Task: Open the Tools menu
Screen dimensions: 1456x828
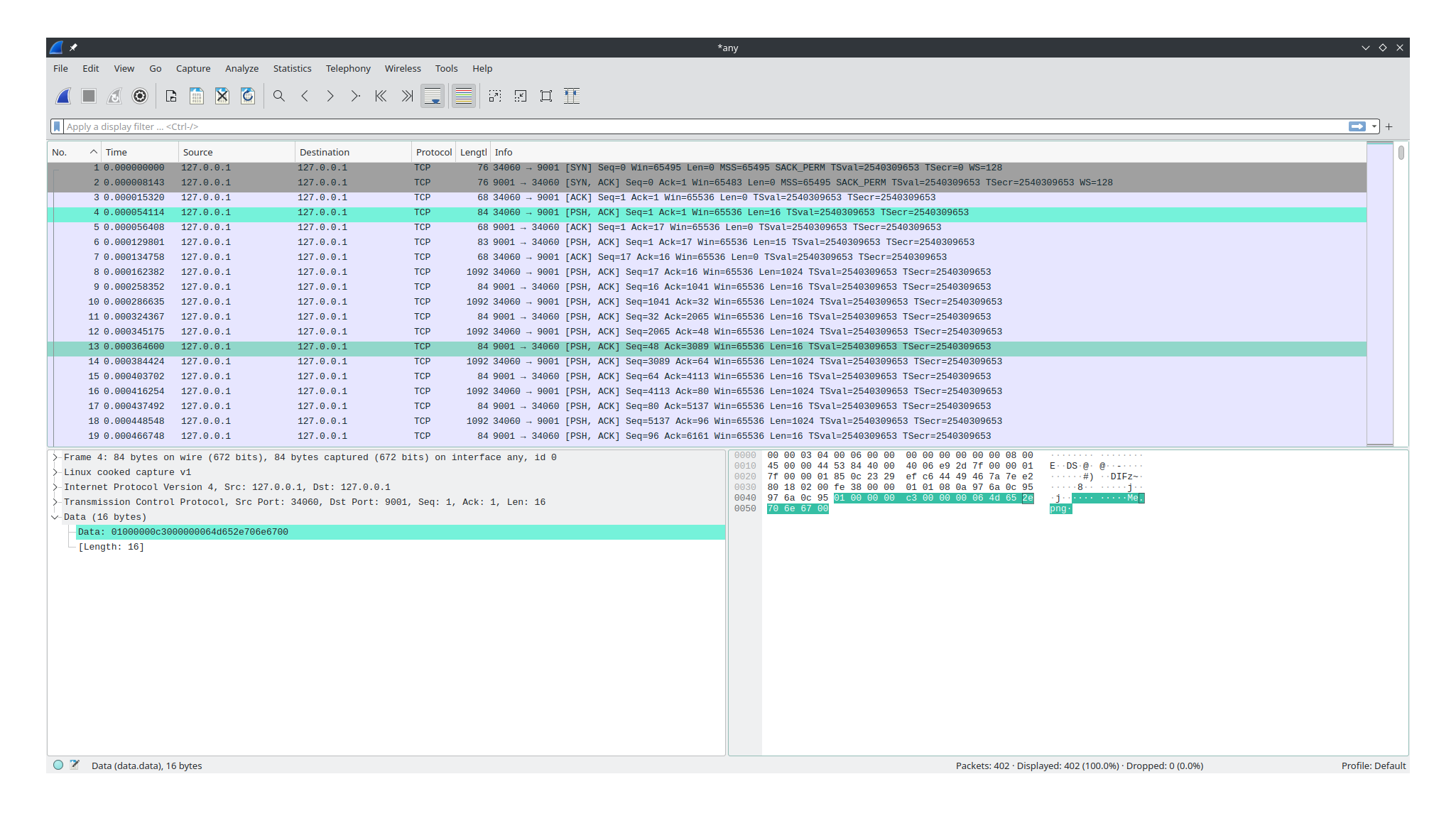Action: pos(446,68)
